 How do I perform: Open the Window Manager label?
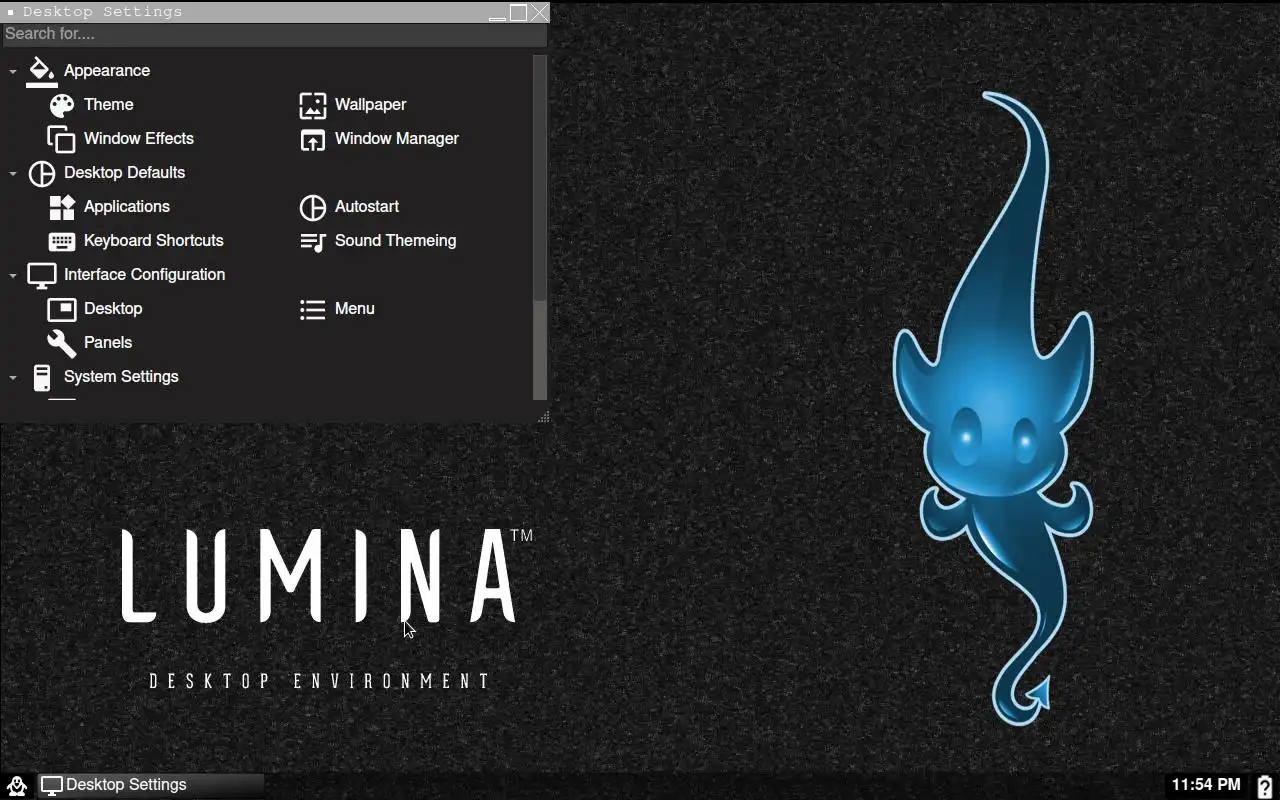397,139
